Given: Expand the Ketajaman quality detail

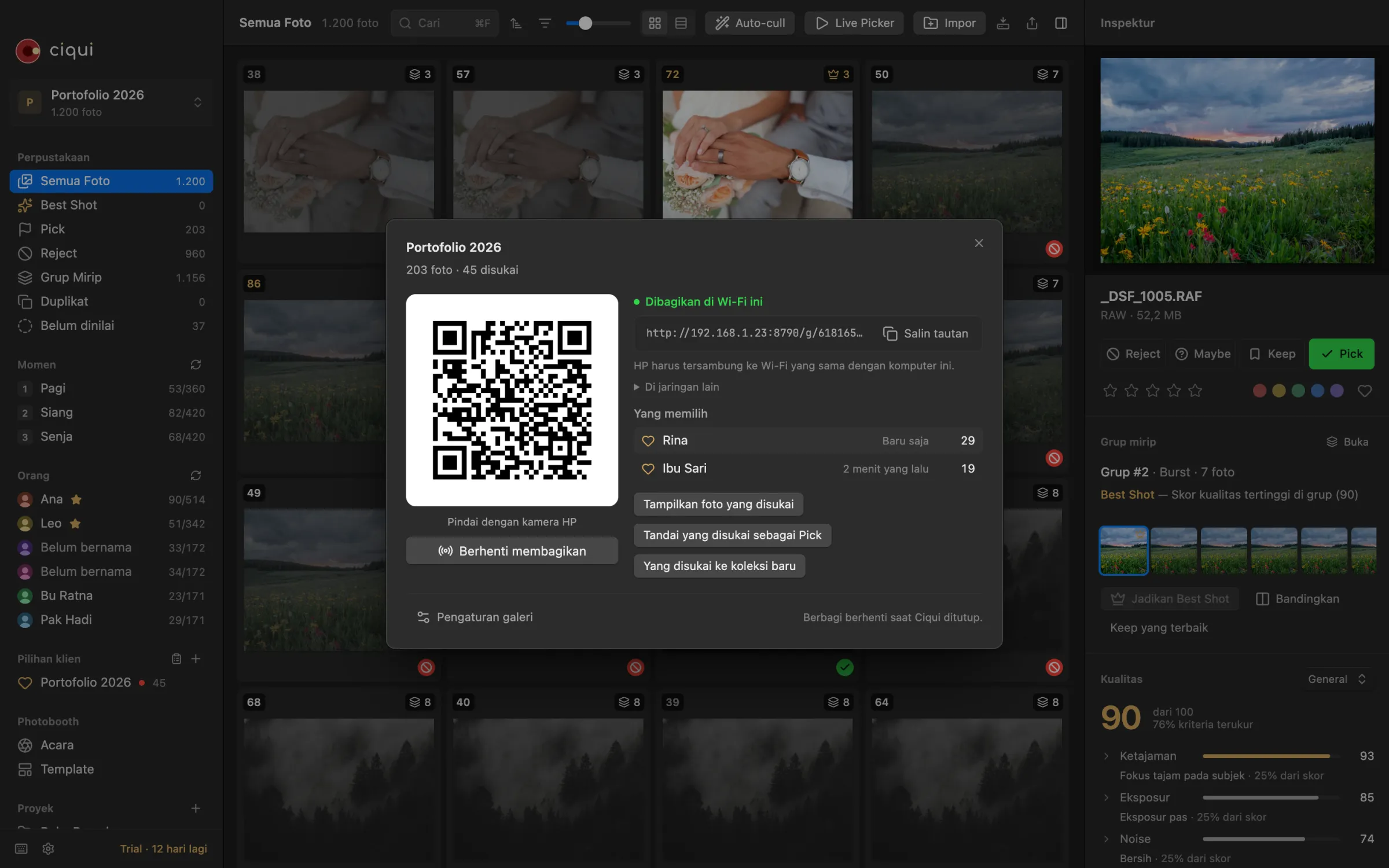Looking at the screenshot, I should tap(1106, 756).
